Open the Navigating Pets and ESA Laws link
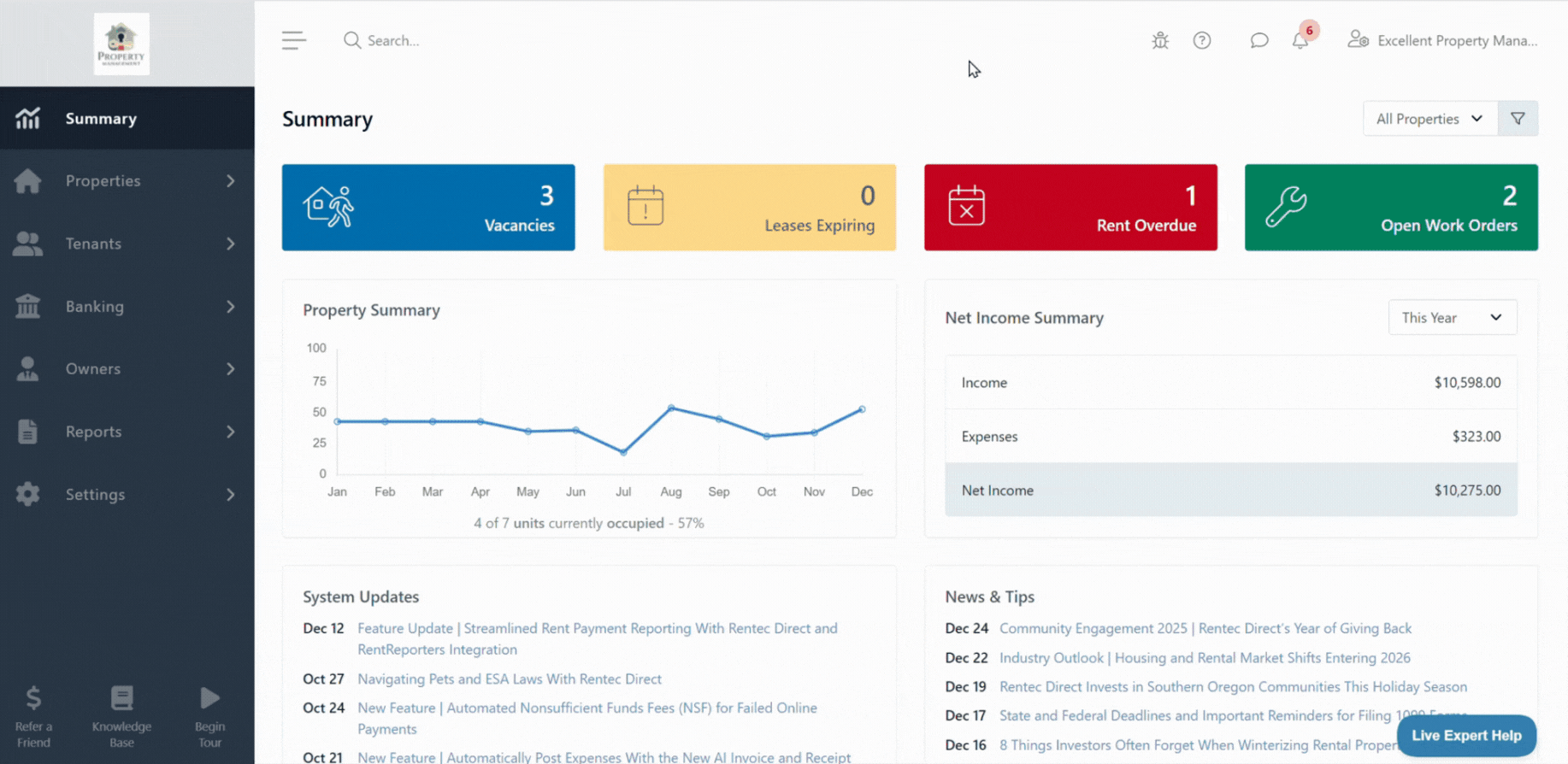The width and height of the screenshot is (1568, 764). [510, 679]
